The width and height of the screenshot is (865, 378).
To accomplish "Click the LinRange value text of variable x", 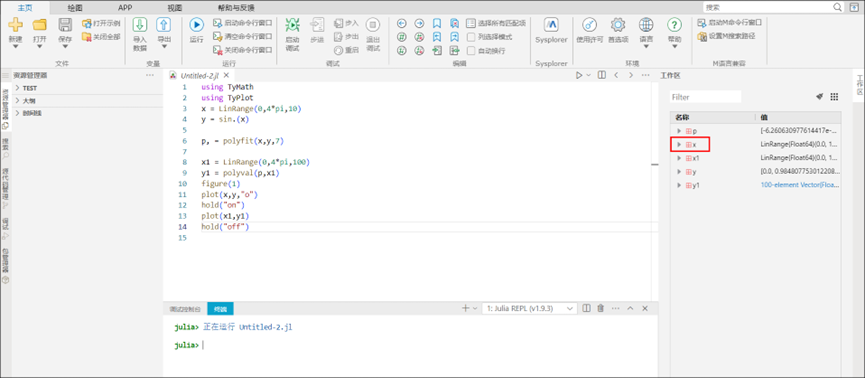I will 799,145.
